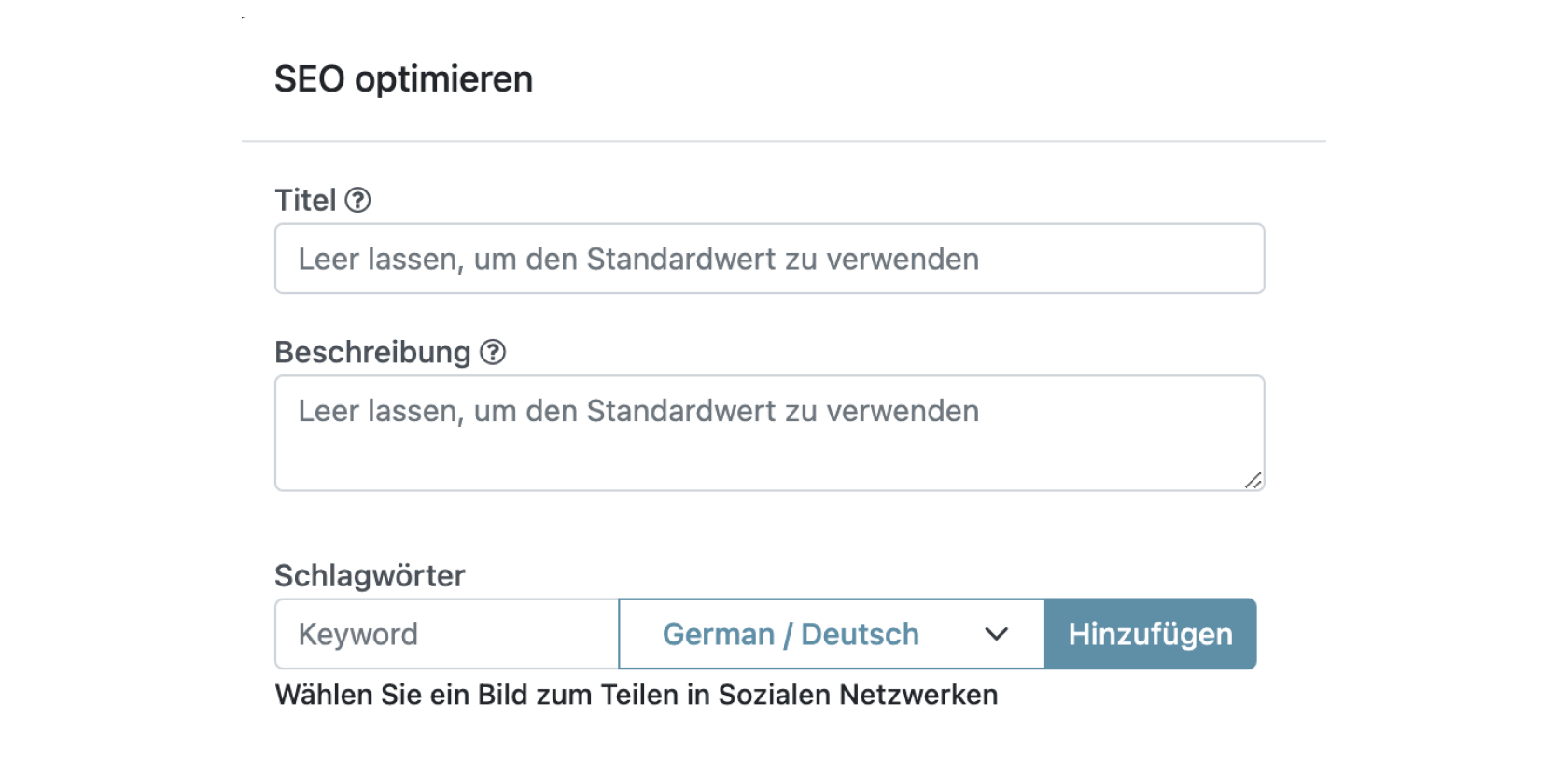The width and height of the screenshot is (1568, 775).
Task: Click the Schlagwörter label
Action: click(370, 575)
